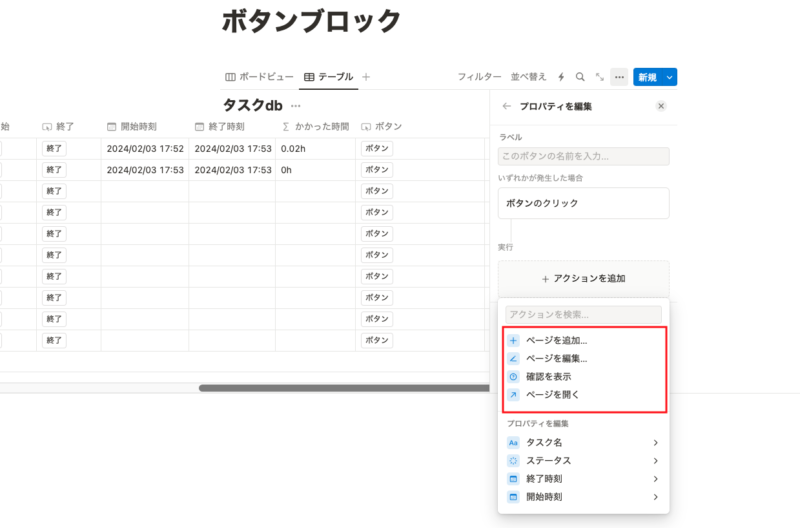Select the ステータス property entry
This screenshot has width=800, height=528.
pos(584,461)
